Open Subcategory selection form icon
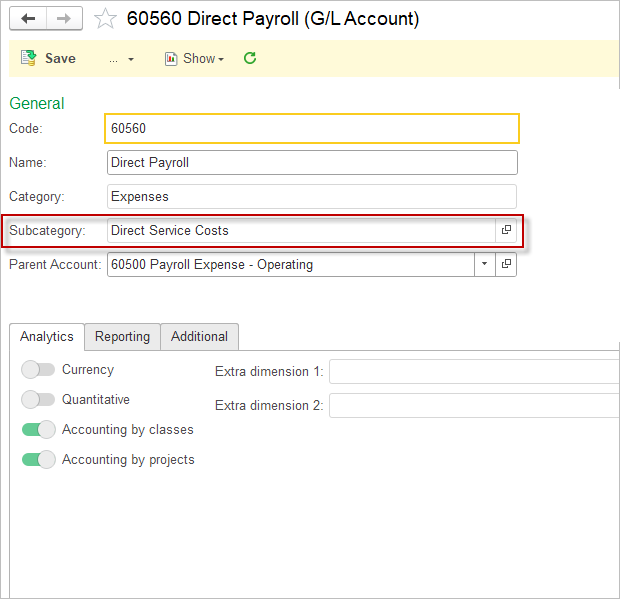This screenshot has width=620, height=599. pyautogui.click(x=506, y=230)
